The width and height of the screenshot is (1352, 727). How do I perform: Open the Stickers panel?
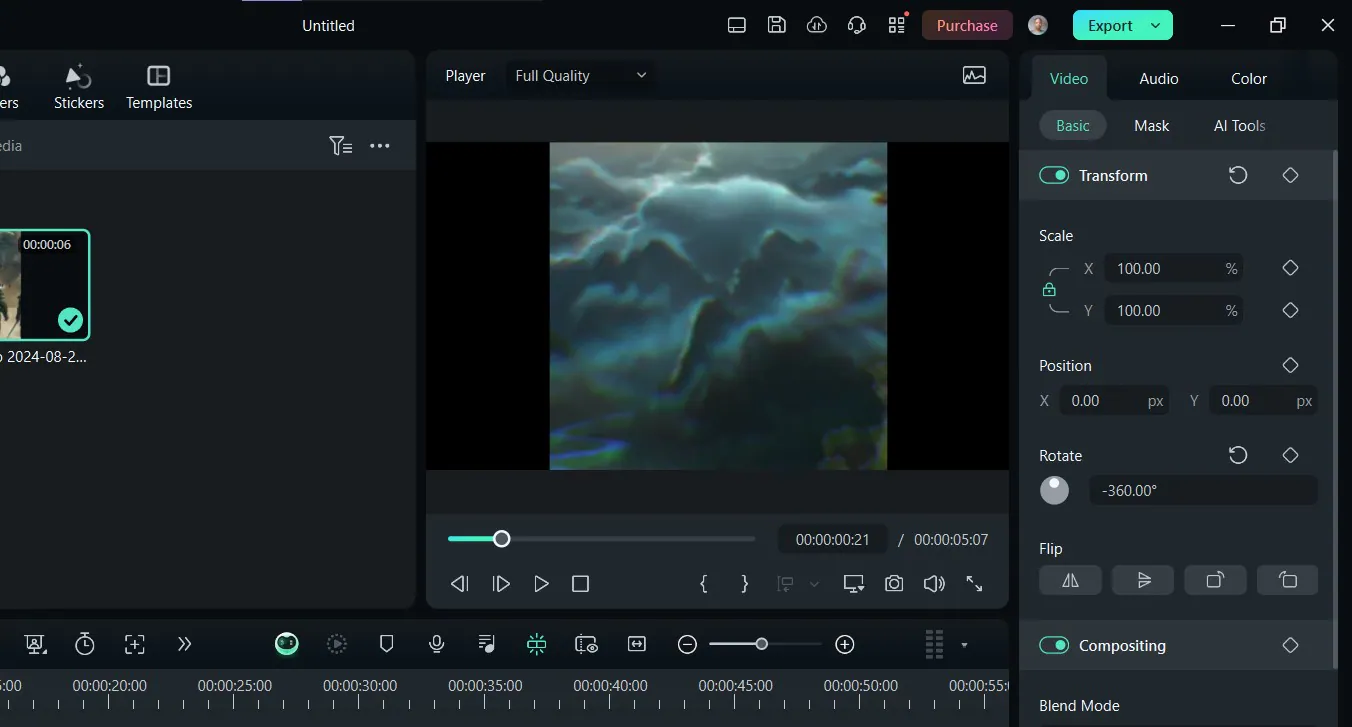[x=79, y=87]
